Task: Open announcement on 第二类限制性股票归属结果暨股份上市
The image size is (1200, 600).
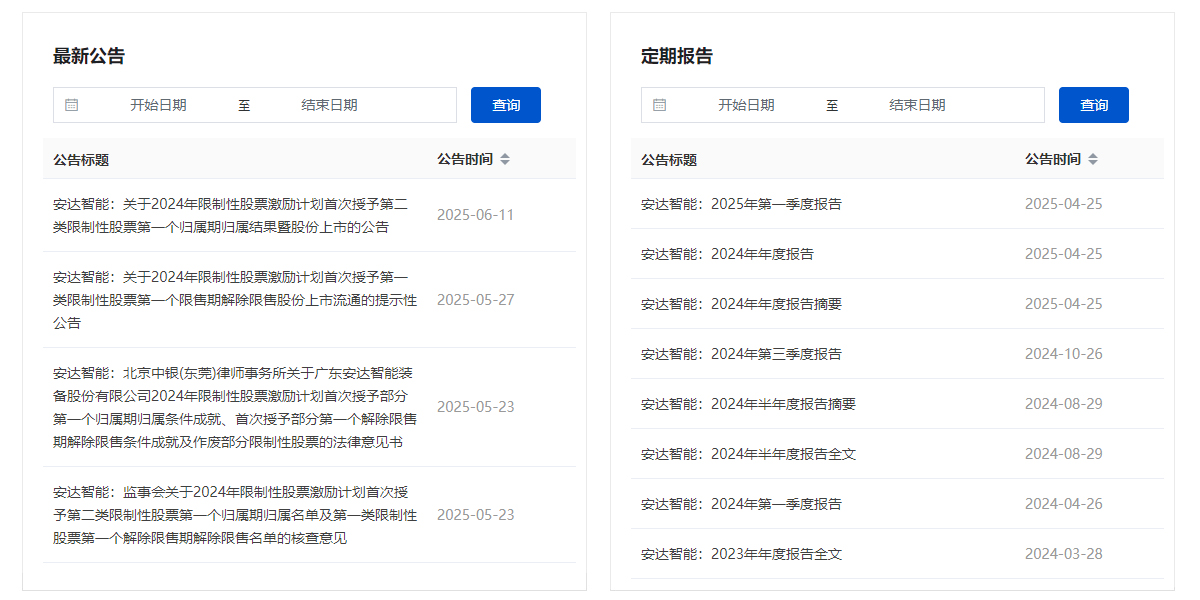Action: point(231,215)
